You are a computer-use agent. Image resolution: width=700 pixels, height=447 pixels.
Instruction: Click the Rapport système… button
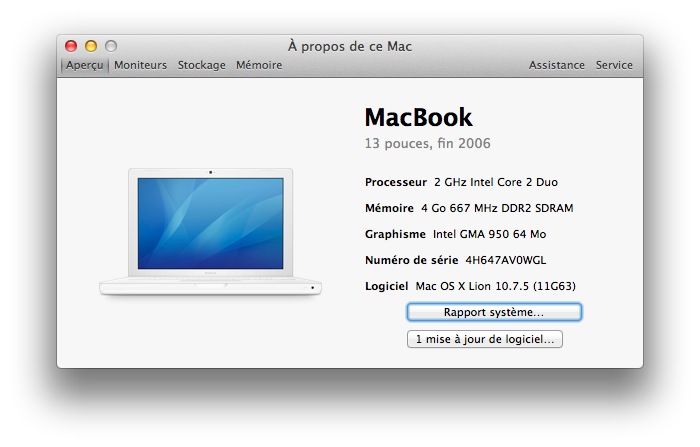(494, 312)
